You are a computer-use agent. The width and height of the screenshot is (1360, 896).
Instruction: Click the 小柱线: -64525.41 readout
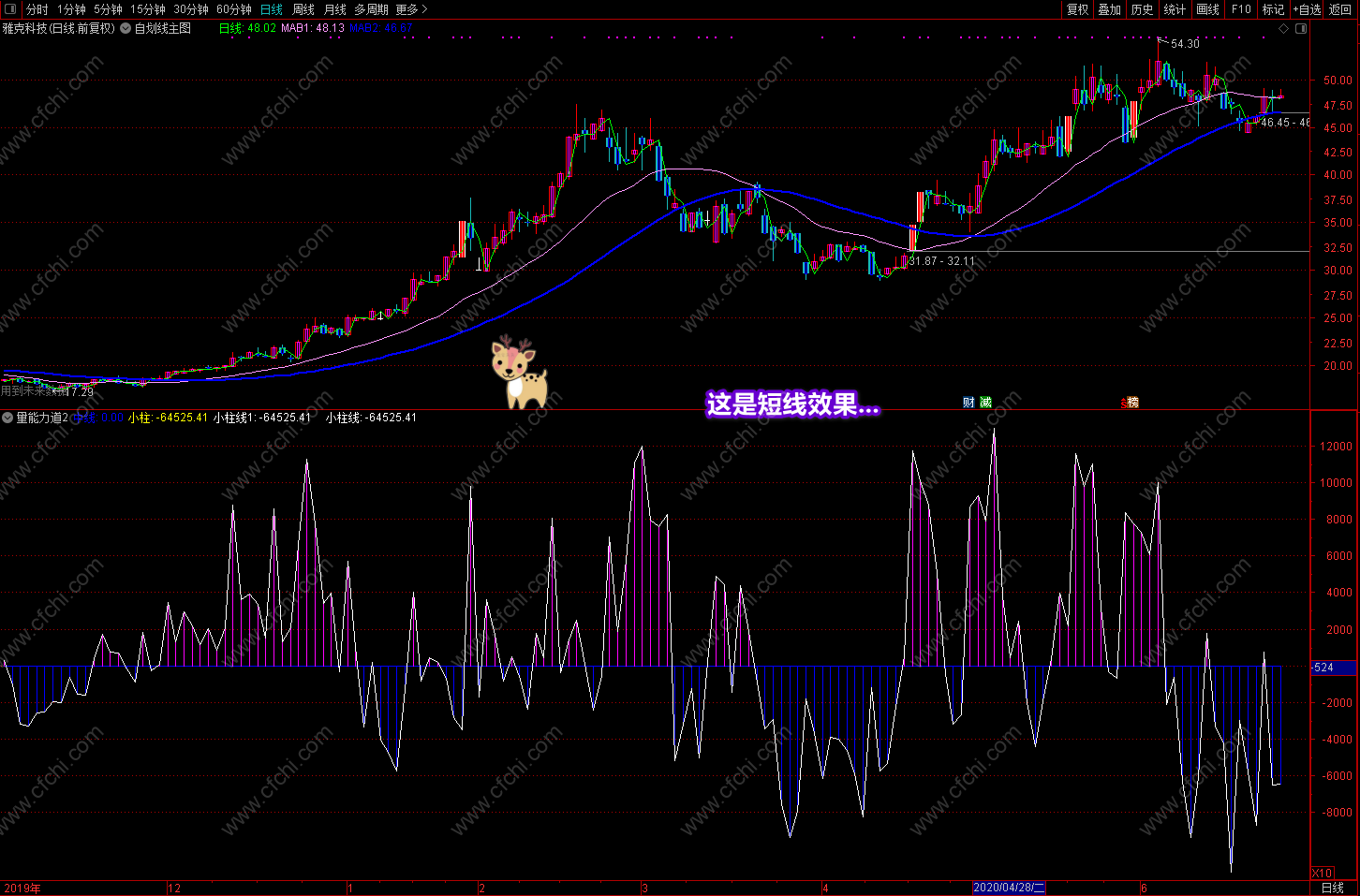[371, 418]
